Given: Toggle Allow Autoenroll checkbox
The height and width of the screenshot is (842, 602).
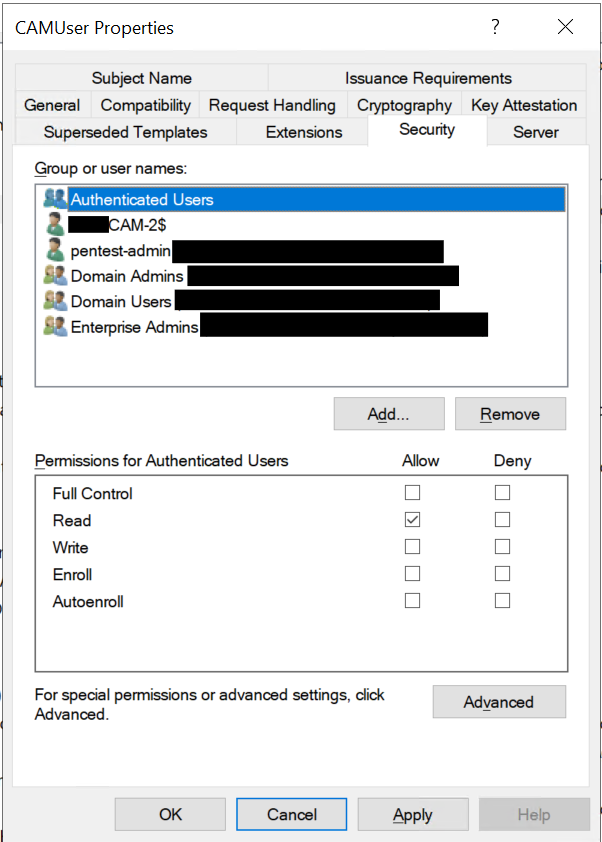Looking at the screenshot, I should click(x=412, y=601).
